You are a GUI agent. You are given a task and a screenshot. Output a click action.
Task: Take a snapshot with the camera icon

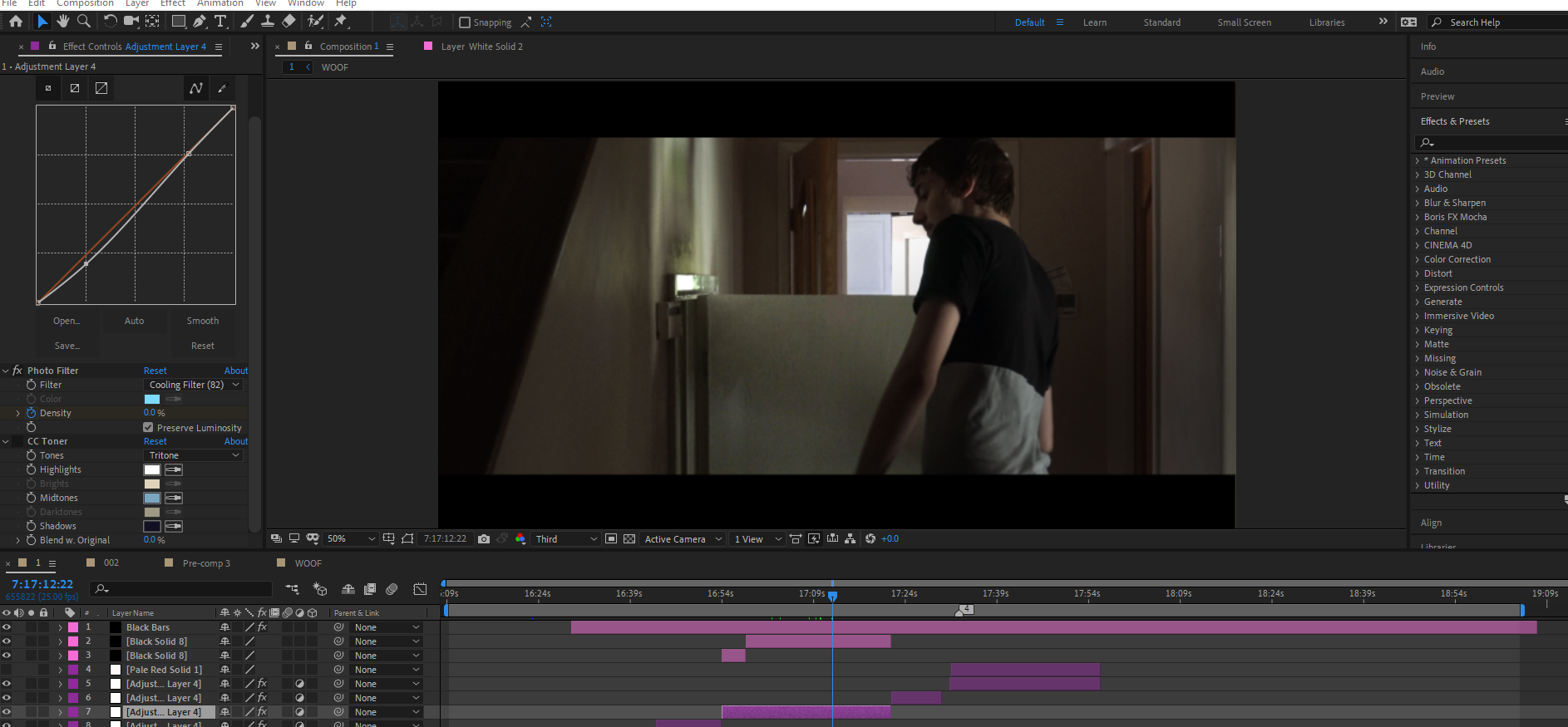[x=484, y=539]
